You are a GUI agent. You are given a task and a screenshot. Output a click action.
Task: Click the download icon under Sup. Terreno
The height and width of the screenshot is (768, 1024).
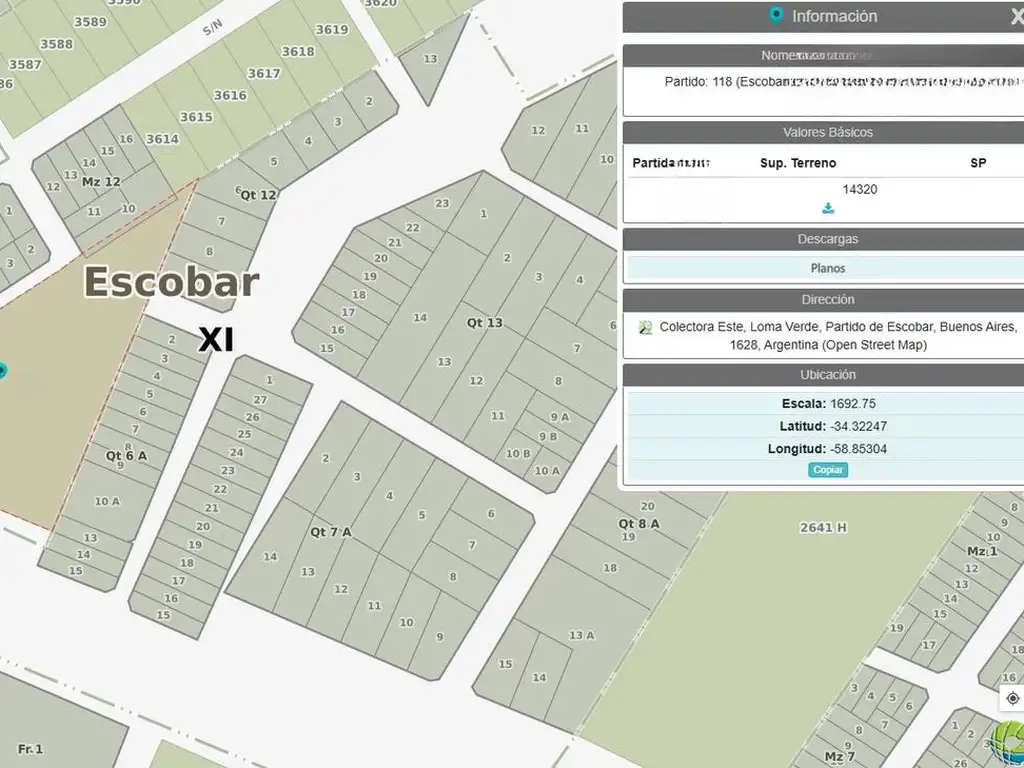pyautogui.click(x=828, y=208)
